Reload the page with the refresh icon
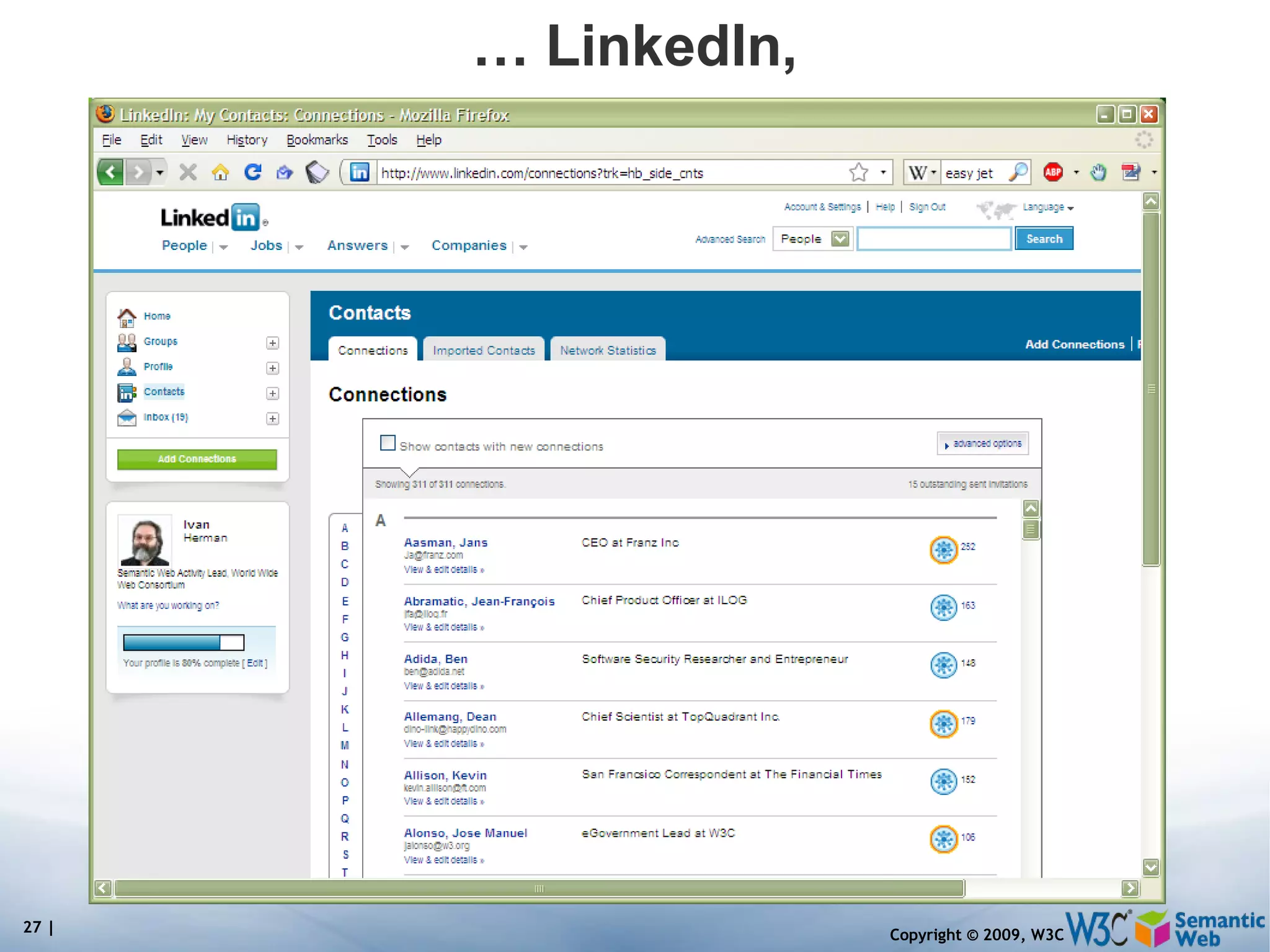The height and width of the screenshot is (952, 1270). click(x=253, y=172)
